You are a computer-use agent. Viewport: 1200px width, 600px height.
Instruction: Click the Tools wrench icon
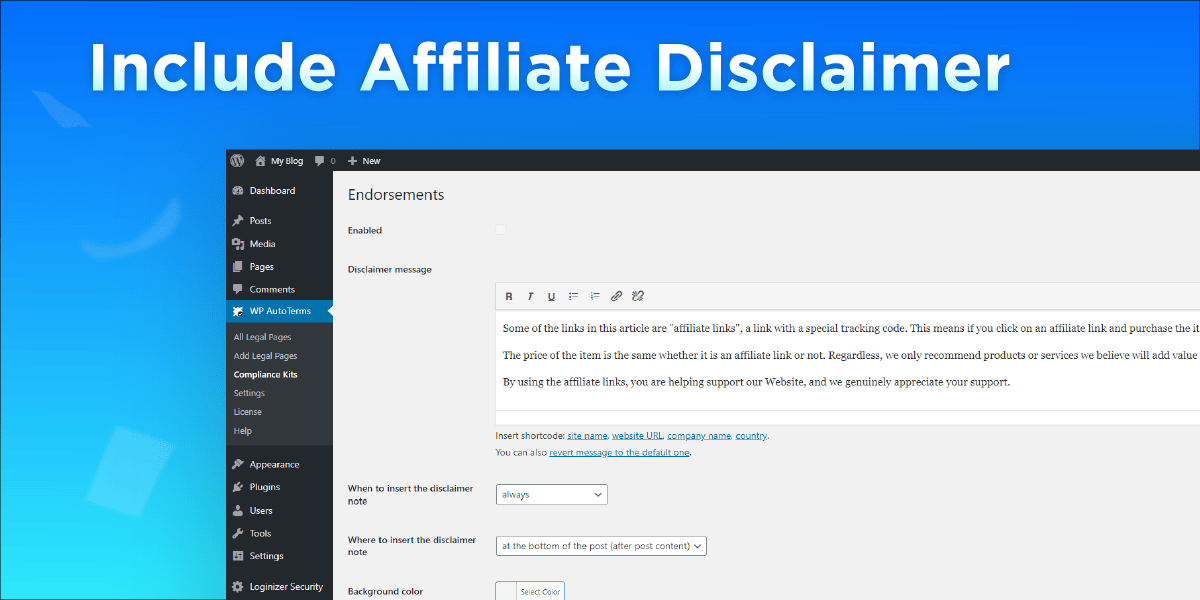click(x=238, y=534)
